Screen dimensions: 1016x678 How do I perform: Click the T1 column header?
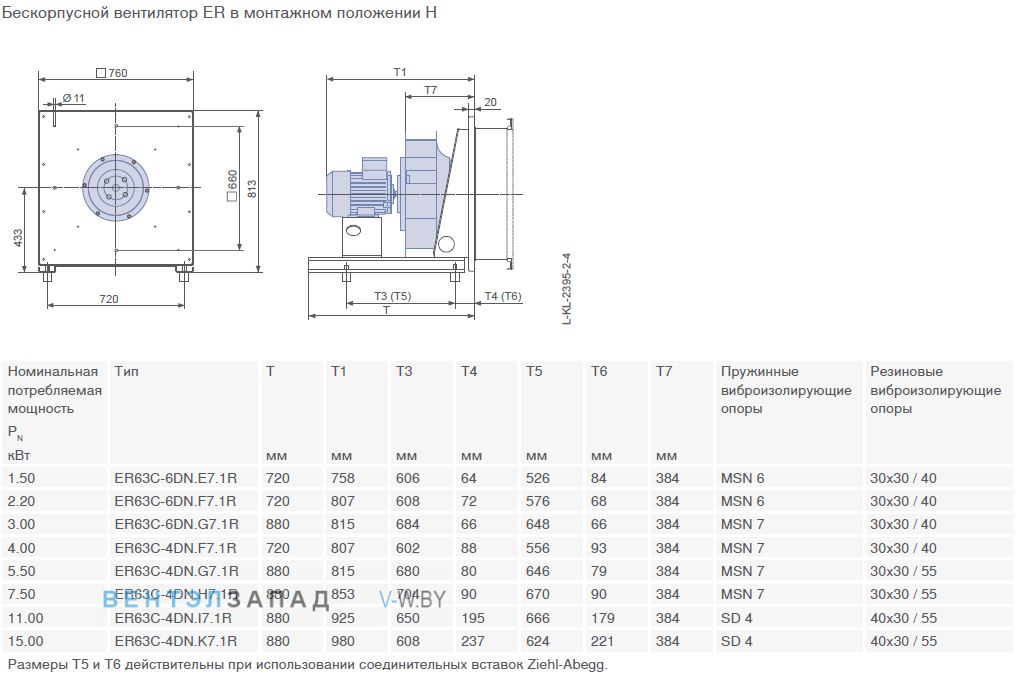[x=338, y=371]
